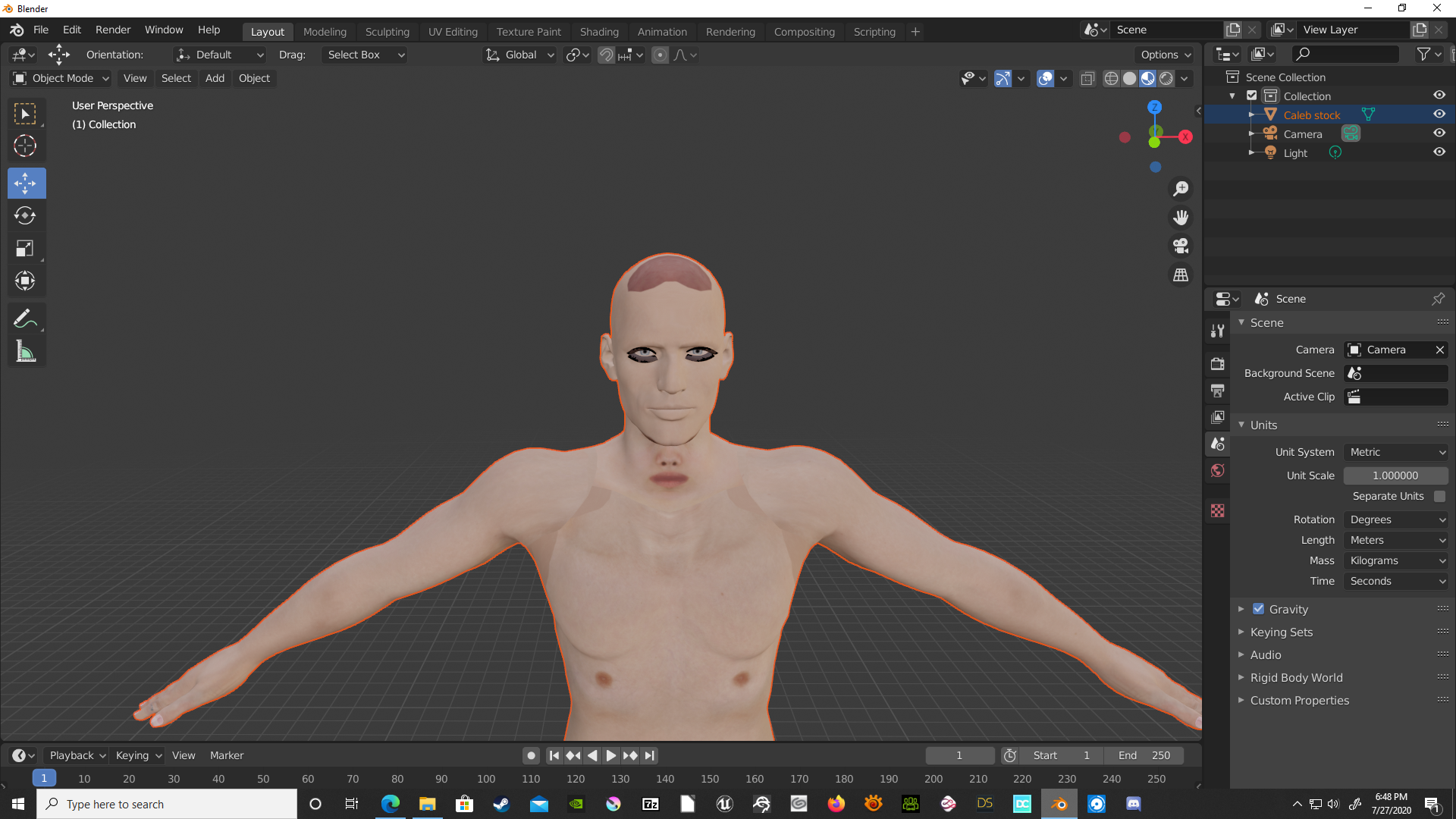Viewport: 1456px width, 819px height.
Task: Pick the Scale tool
Action: pyautogui.click(x=25, y=248)
